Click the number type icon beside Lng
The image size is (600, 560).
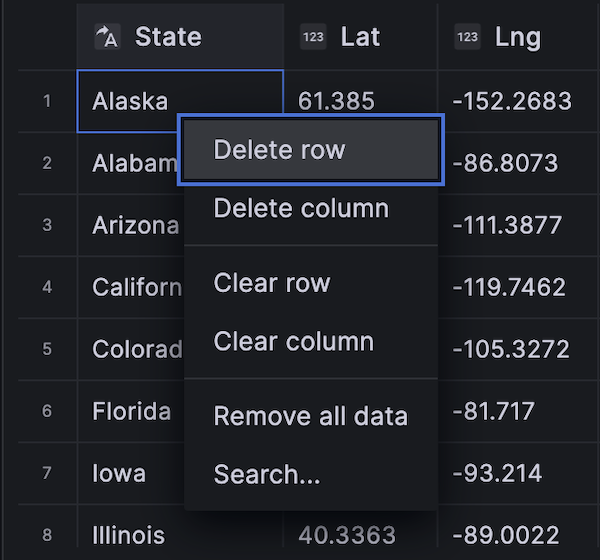(467, 37)
